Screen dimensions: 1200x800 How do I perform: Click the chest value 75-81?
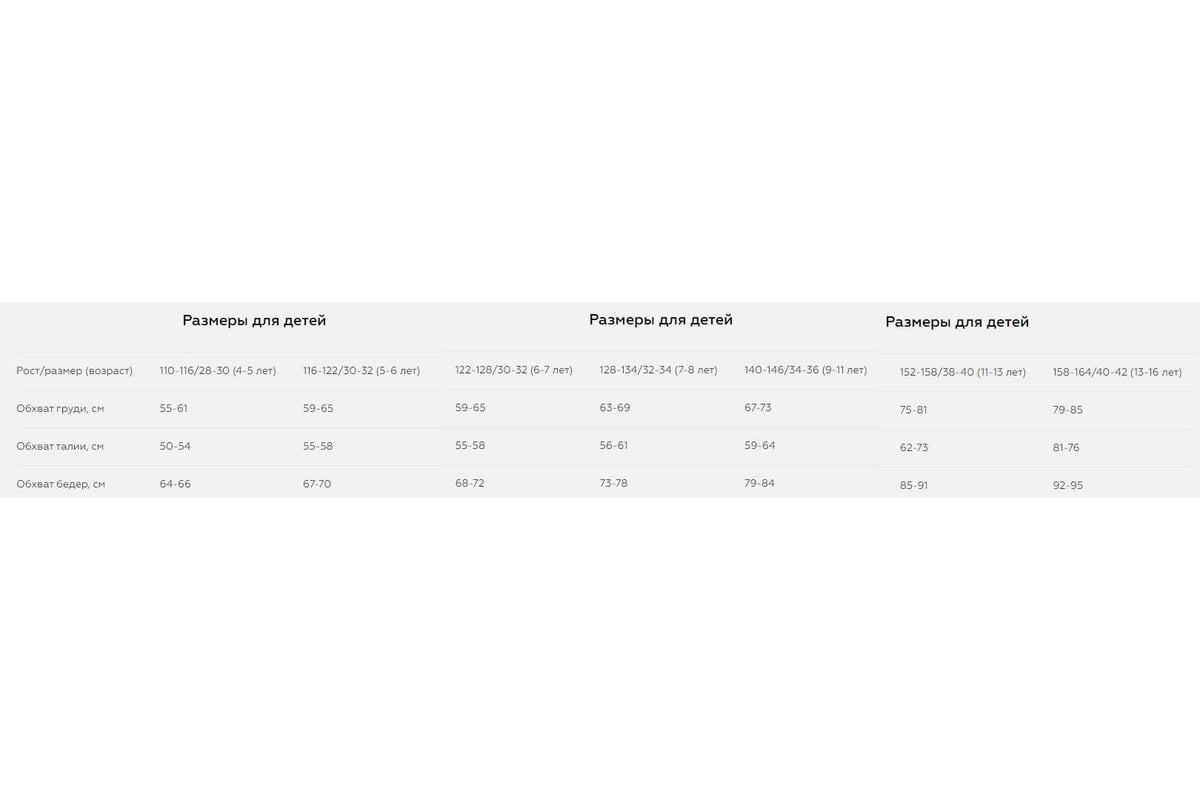click(913, 410)
